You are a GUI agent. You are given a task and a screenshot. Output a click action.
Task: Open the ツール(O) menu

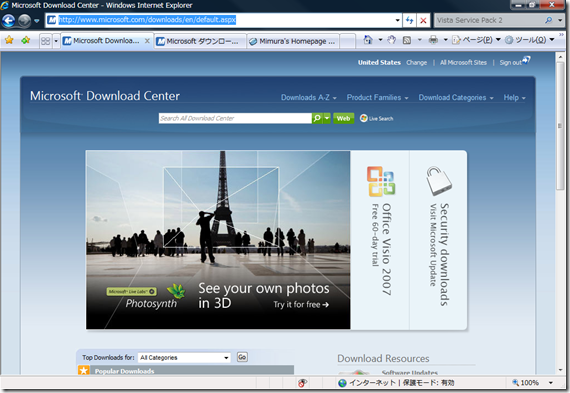click(x=530, y=40)
